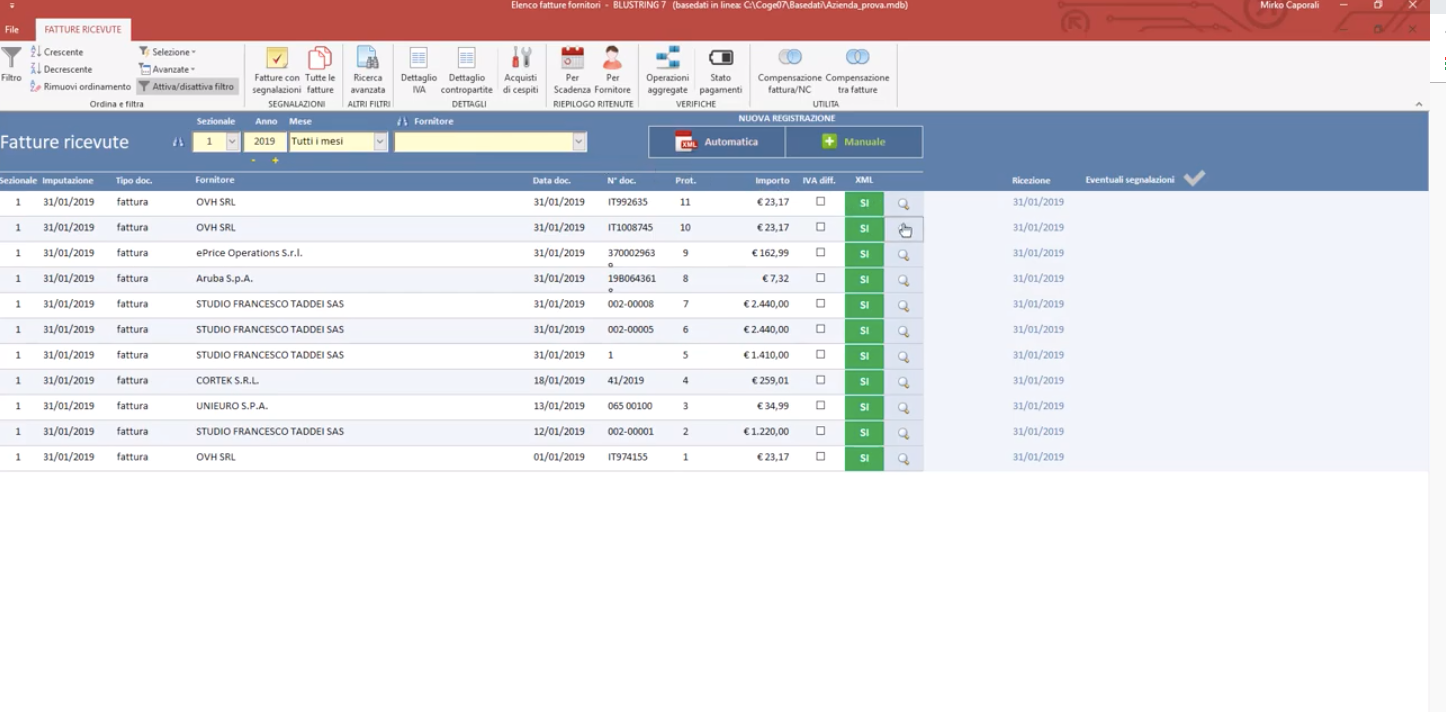
Task: Toggle IVA diff. checkbox for Aruba S.p.A.
Action: (821, 278)
